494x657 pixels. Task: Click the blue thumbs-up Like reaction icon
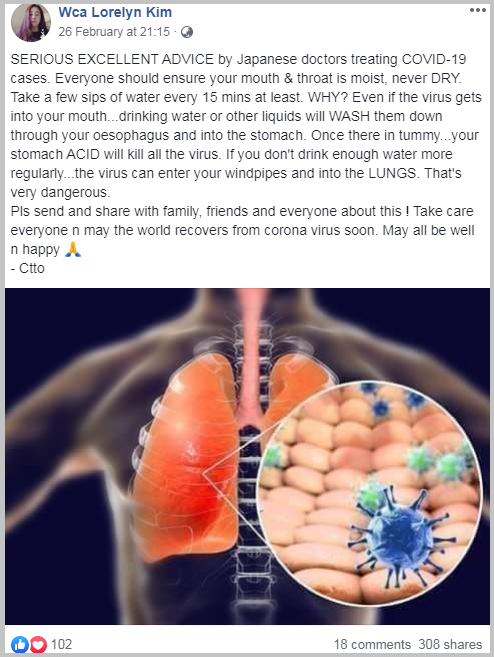click(19, 644)
